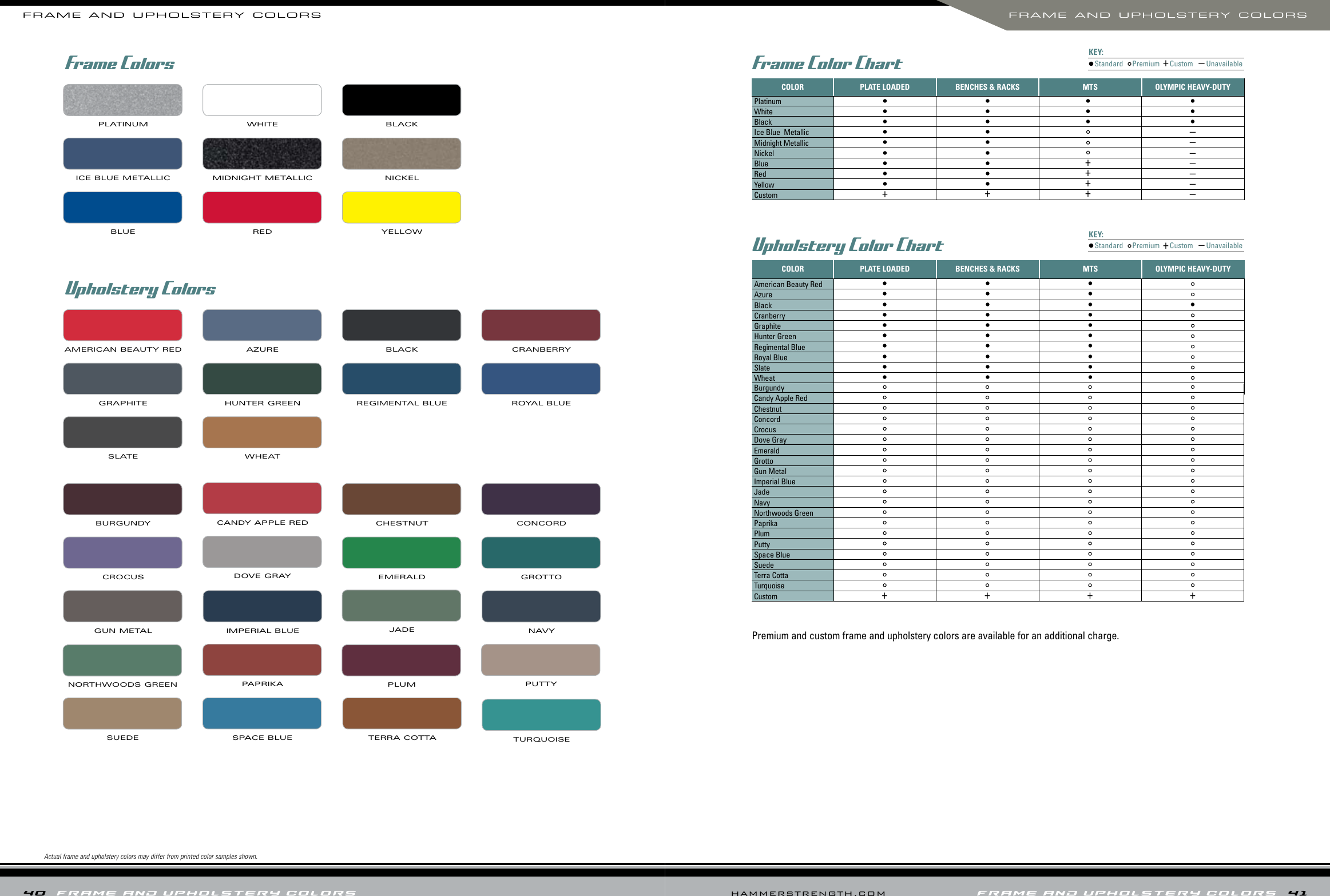This screenshot has width=1330, height=896.
Task: Pick the Northwoods Green swatch
Action: (x=122, y=660)
